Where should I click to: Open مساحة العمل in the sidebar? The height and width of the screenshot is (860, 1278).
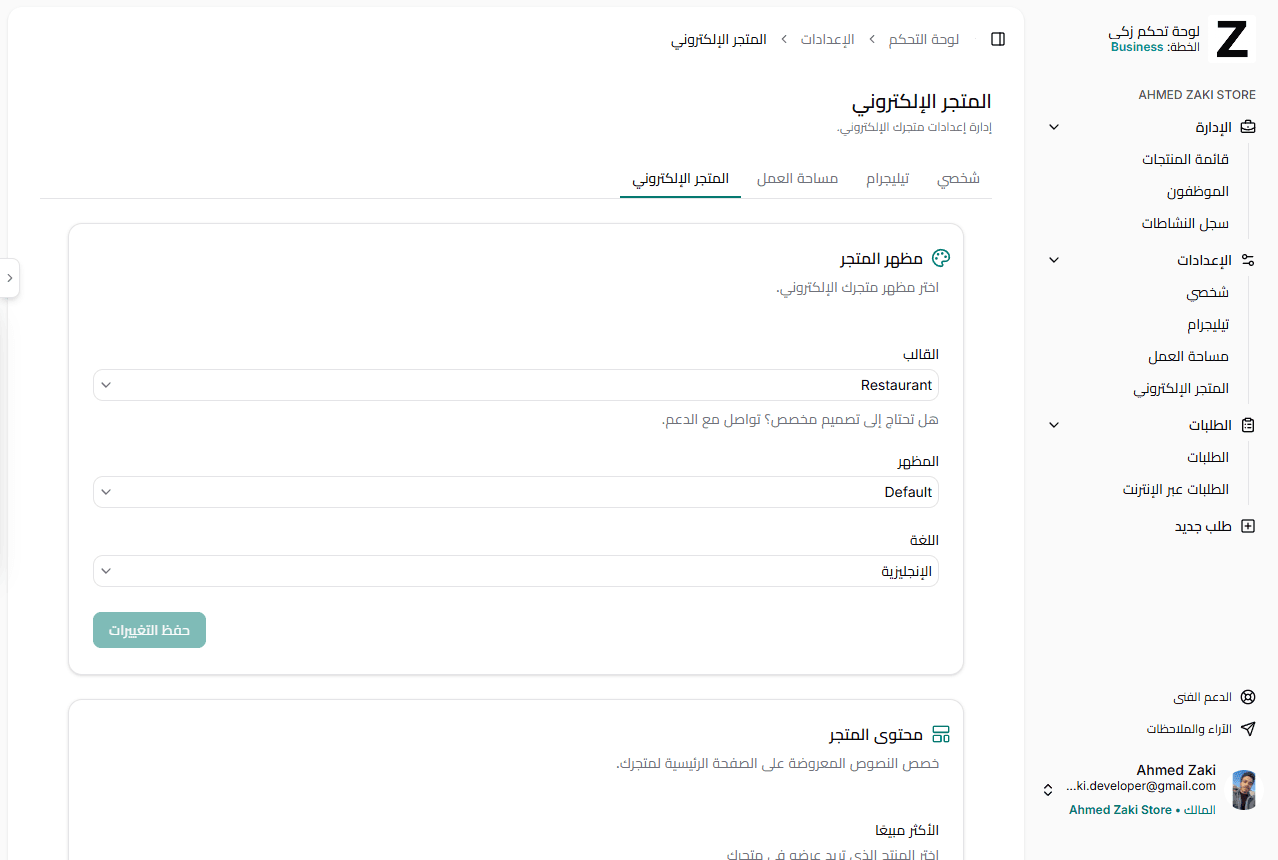[x=1189, y=357]
